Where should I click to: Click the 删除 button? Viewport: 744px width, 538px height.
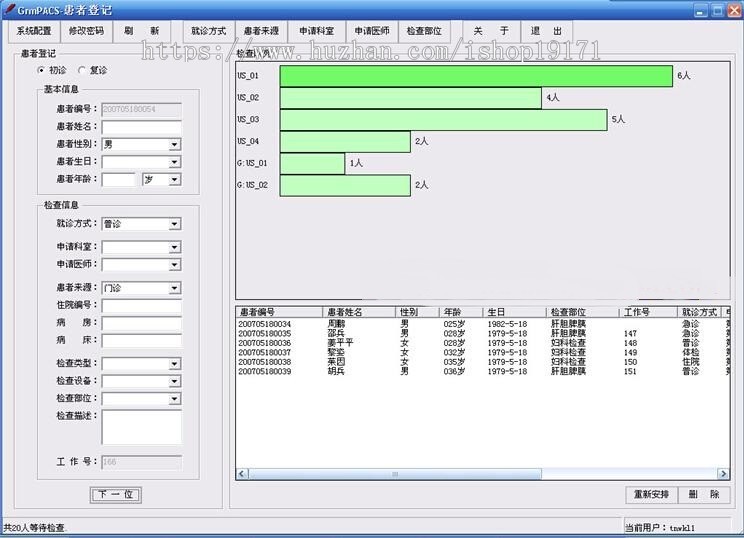click(x=704, y=495)
